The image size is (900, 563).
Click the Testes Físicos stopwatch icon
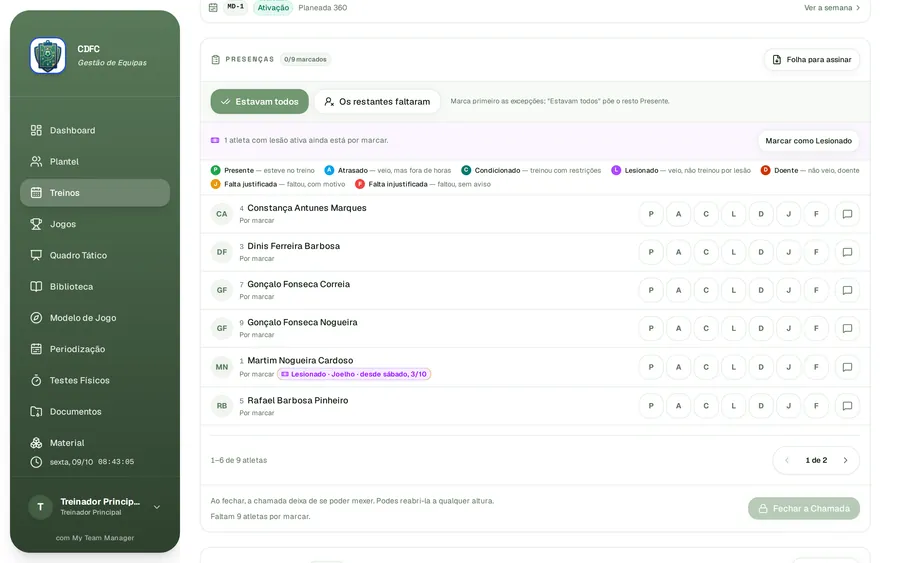coord(36,380)
